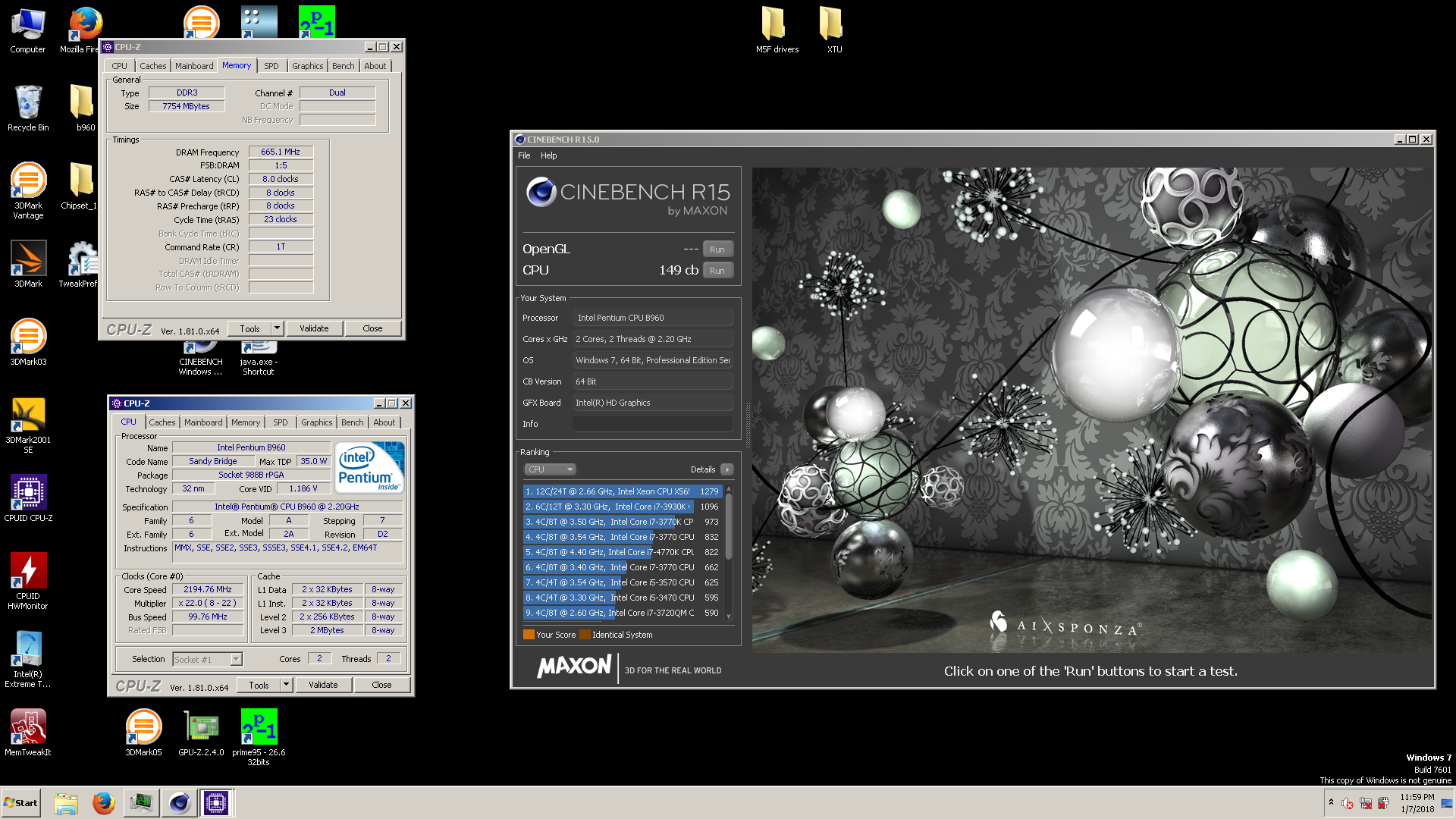The image size is (1456, 819).
Task: Launch the MemTweakIt desktop icon
Action: (28, 733)
